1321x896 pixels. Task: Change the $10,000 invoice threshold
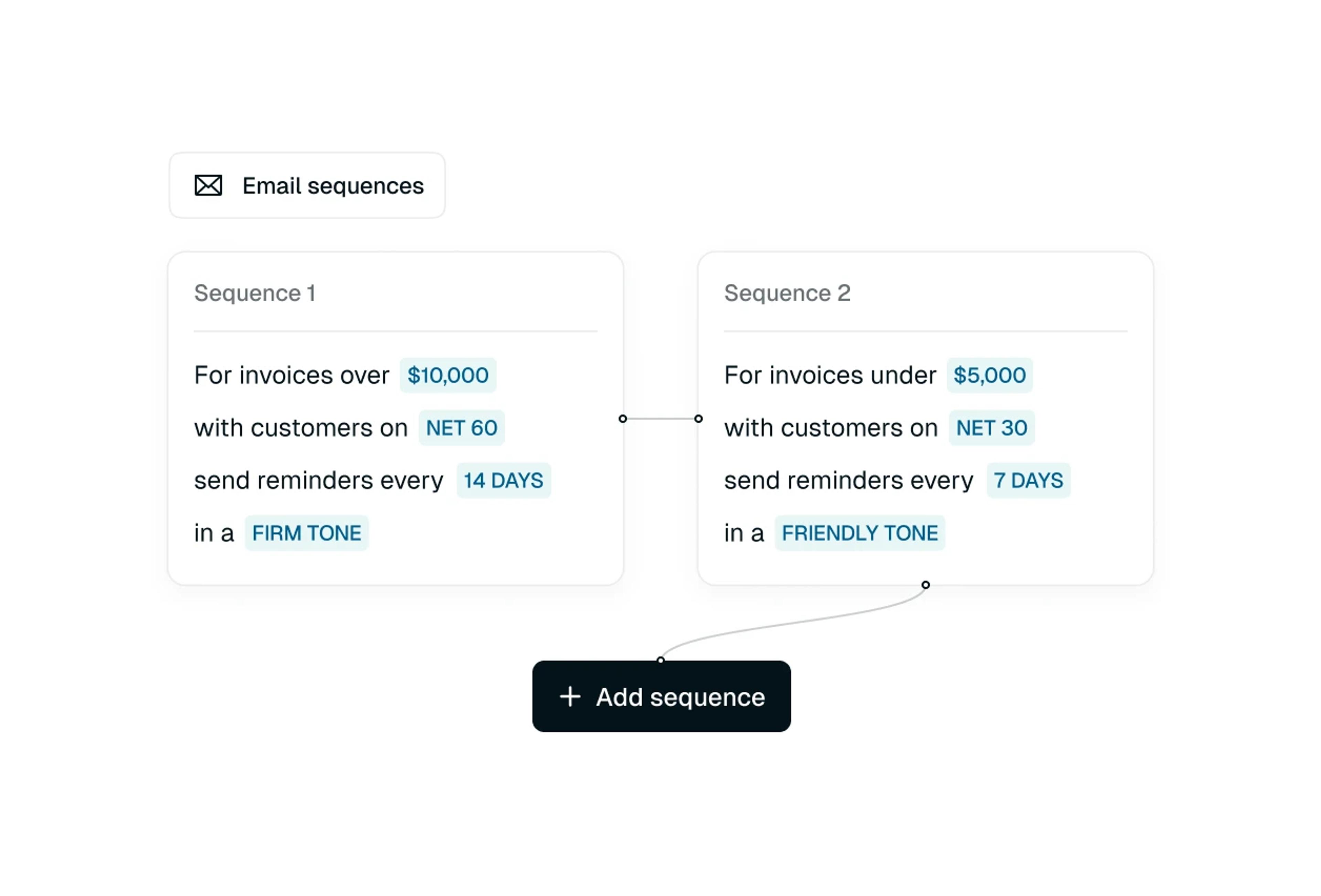tap(448, 375)
